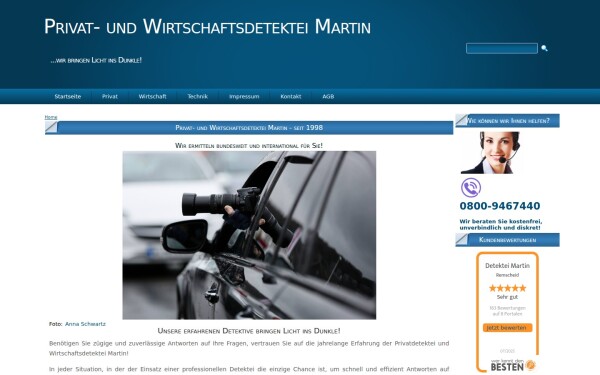Click into the header search field
The height and width of the screenshot is (375, 600).
(x=502, y=48)
